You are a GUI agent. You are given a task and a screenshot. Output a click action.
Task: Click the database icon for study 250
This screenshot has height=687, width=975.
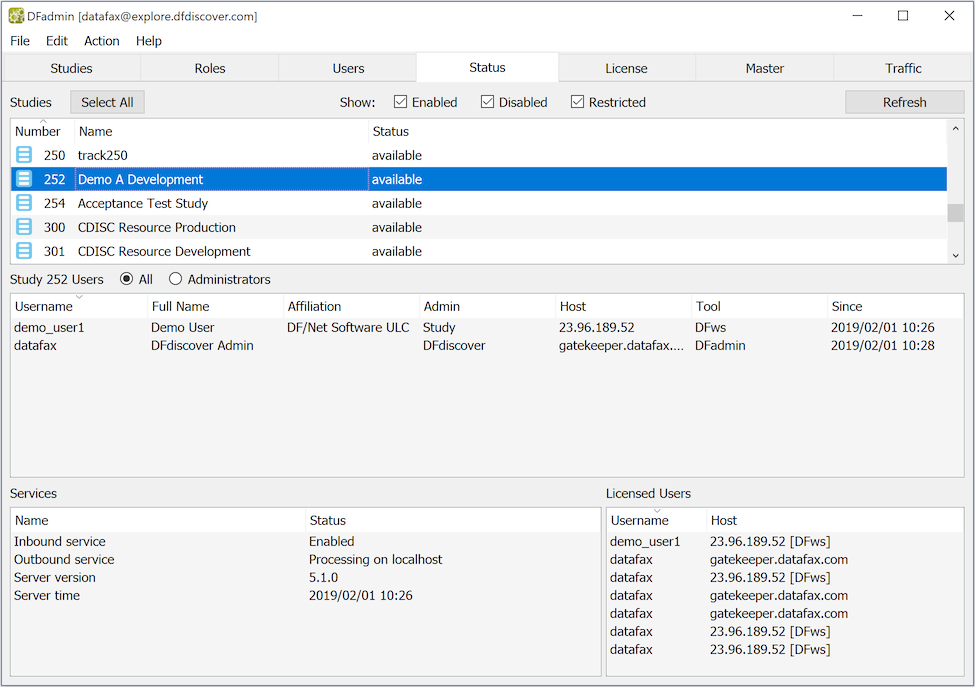click(24, 155)
